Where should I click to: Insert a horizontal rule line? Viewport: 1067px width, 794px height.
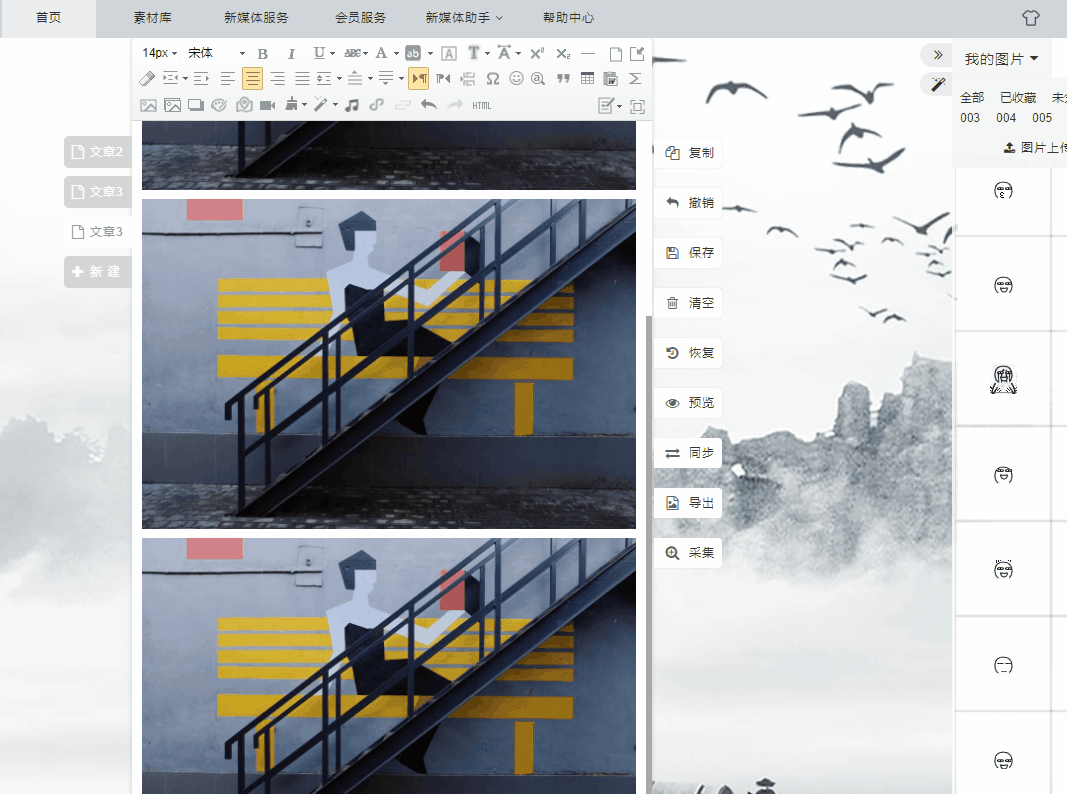589,54
